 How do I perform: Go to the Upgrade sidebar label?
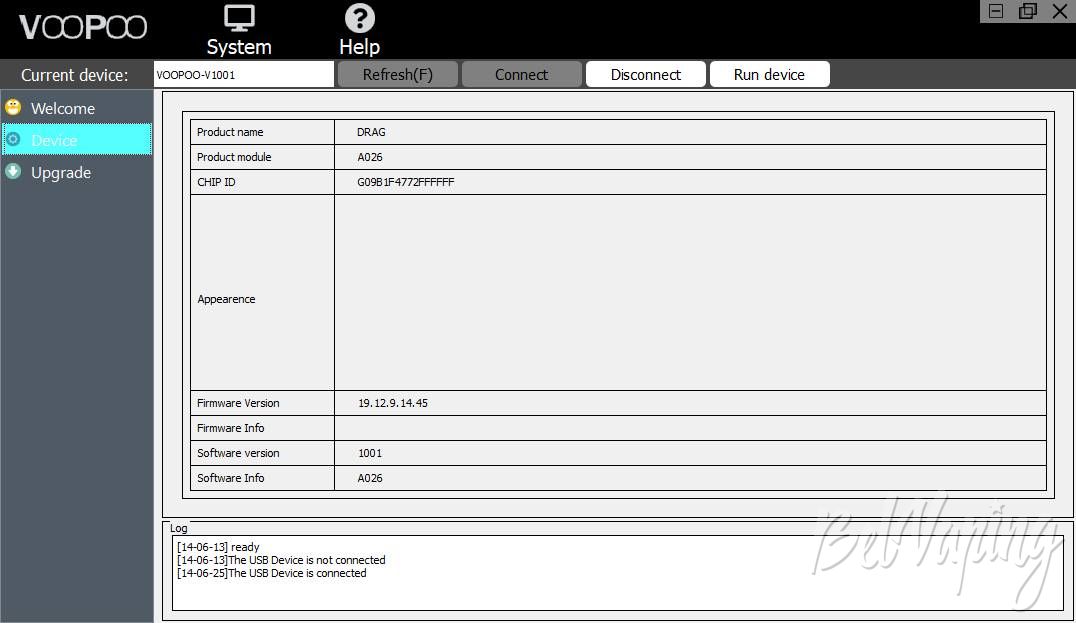click(x=61, y=173)
